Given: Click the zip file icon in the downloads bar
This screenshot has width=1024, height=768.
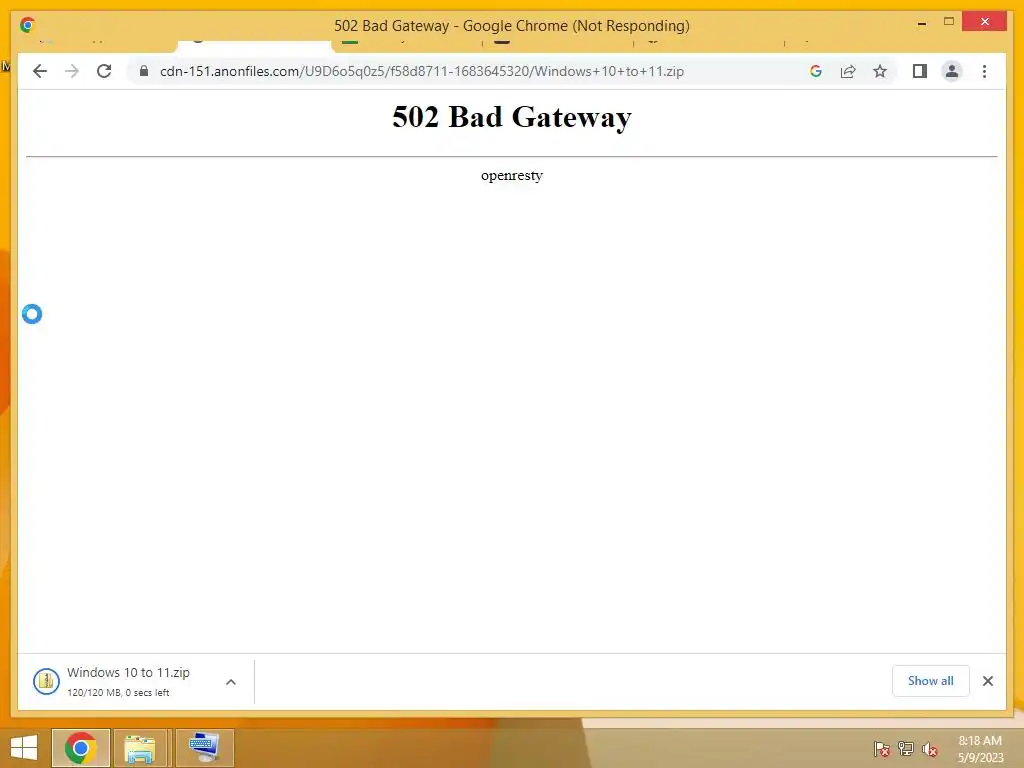Looking at the screenshot, I should pos(46,682).
